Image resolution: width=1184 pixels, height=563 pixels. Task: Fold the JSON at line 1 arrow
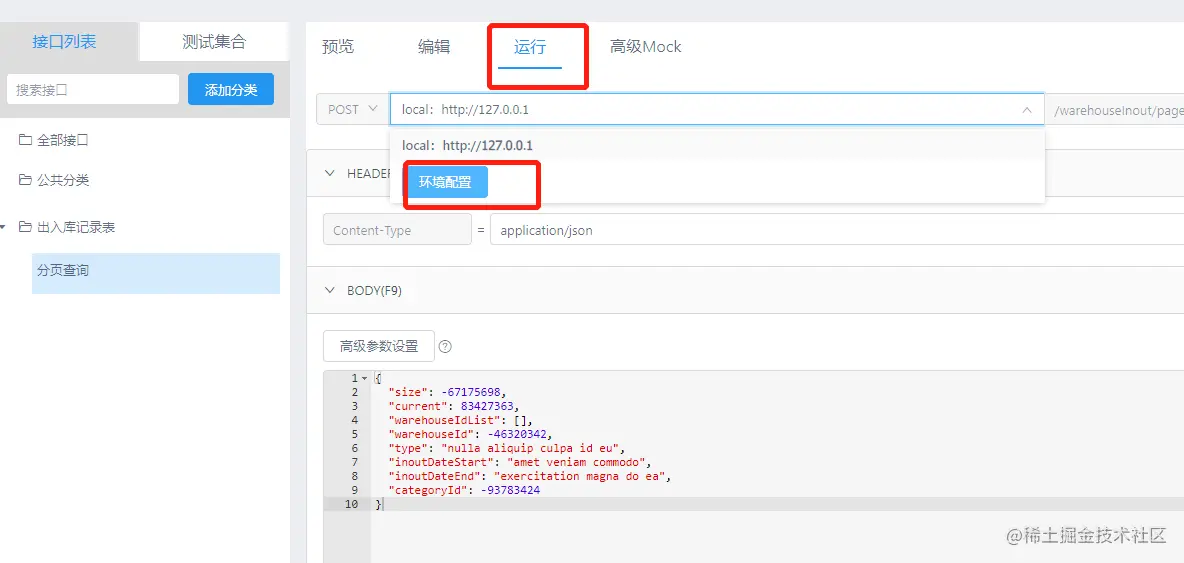click(x=365, y=378)
